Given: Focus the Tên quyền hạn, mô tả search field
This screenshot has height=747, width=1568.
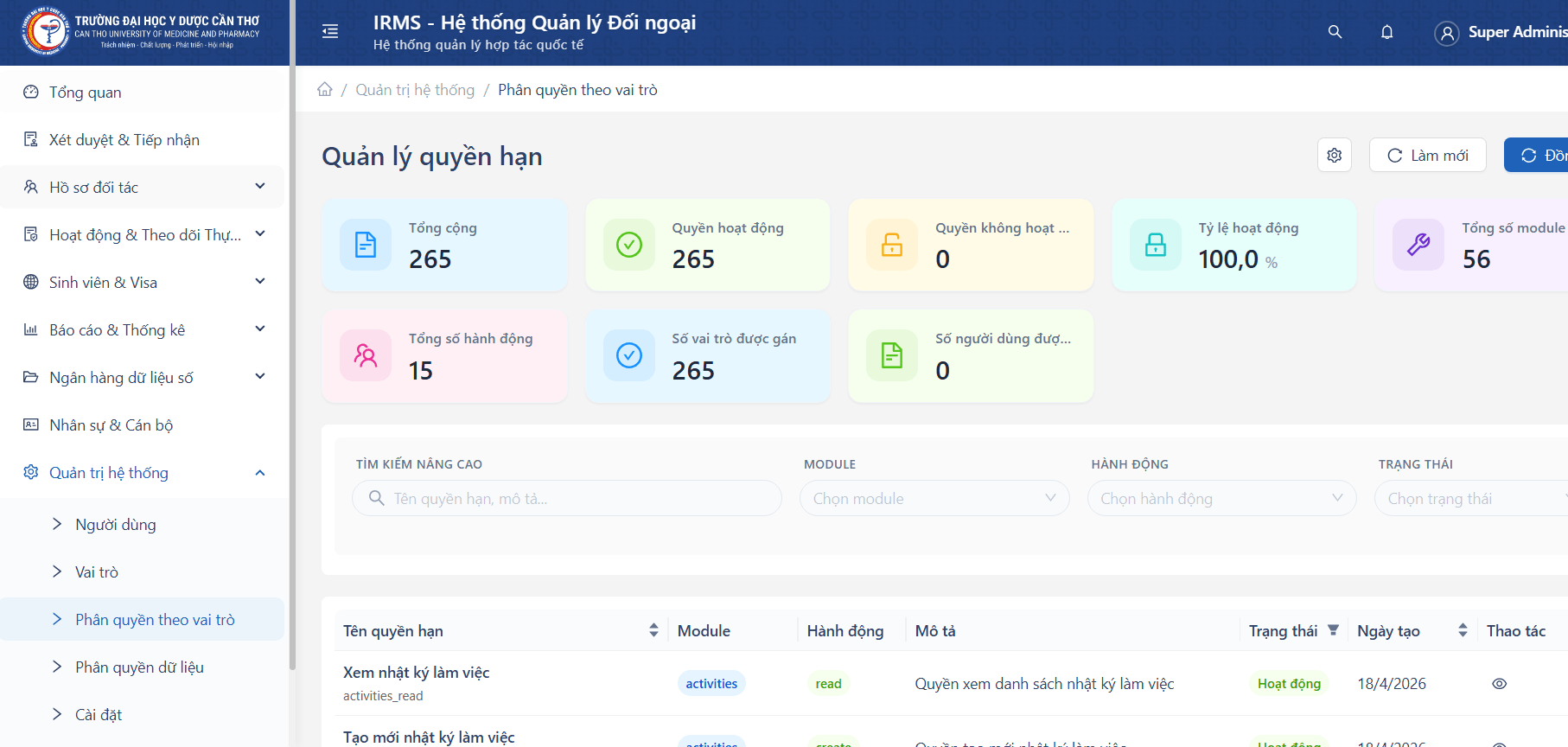Looking at the screenshot, I should [x=567, y=498].
